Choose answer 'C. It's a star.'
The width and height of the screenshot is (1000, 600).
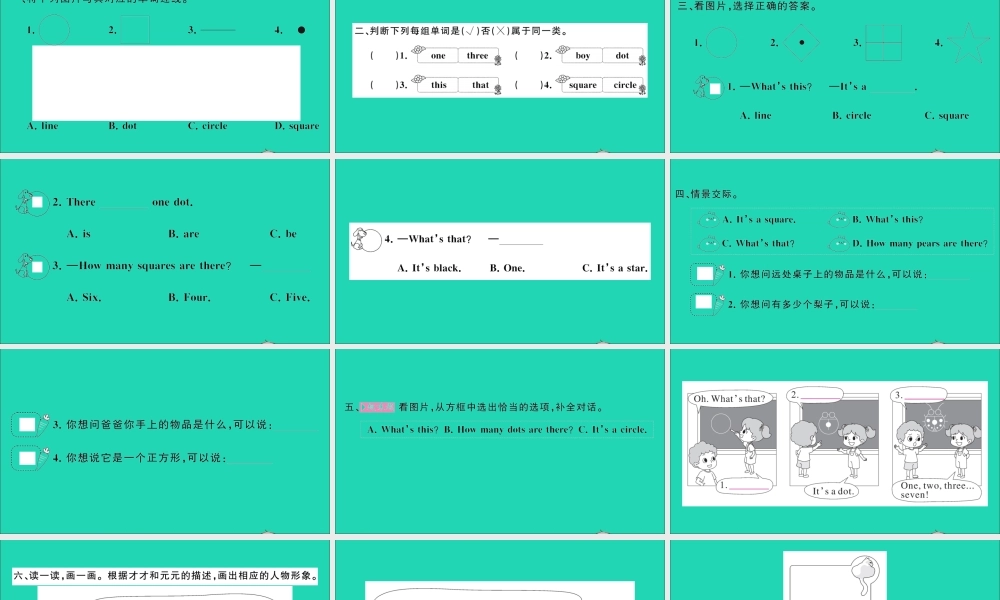click(615, 268)
